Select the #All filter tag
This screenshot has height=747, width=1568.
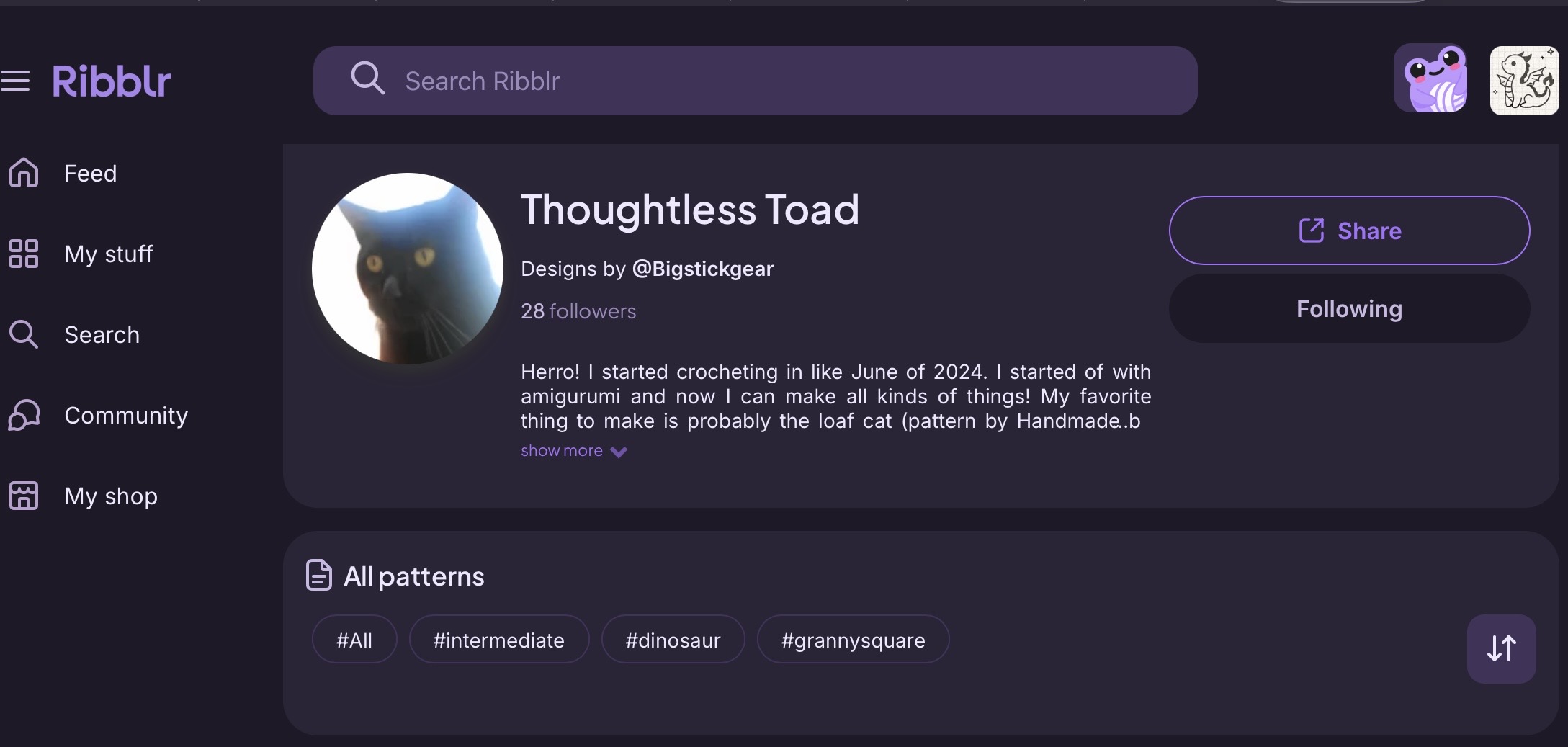354,640
